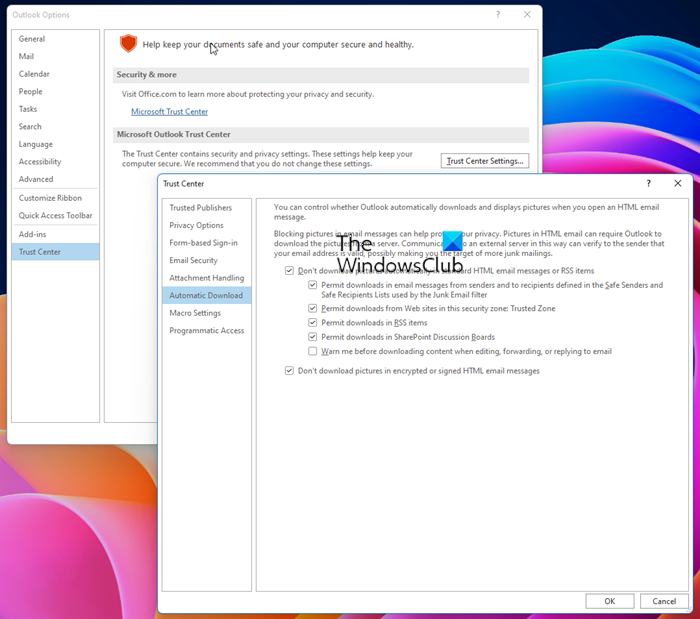This screenshot has height=619, width=700.
Task: Toggle Permit downloads from Safe Senders lists
Action: tap(312, 285)
